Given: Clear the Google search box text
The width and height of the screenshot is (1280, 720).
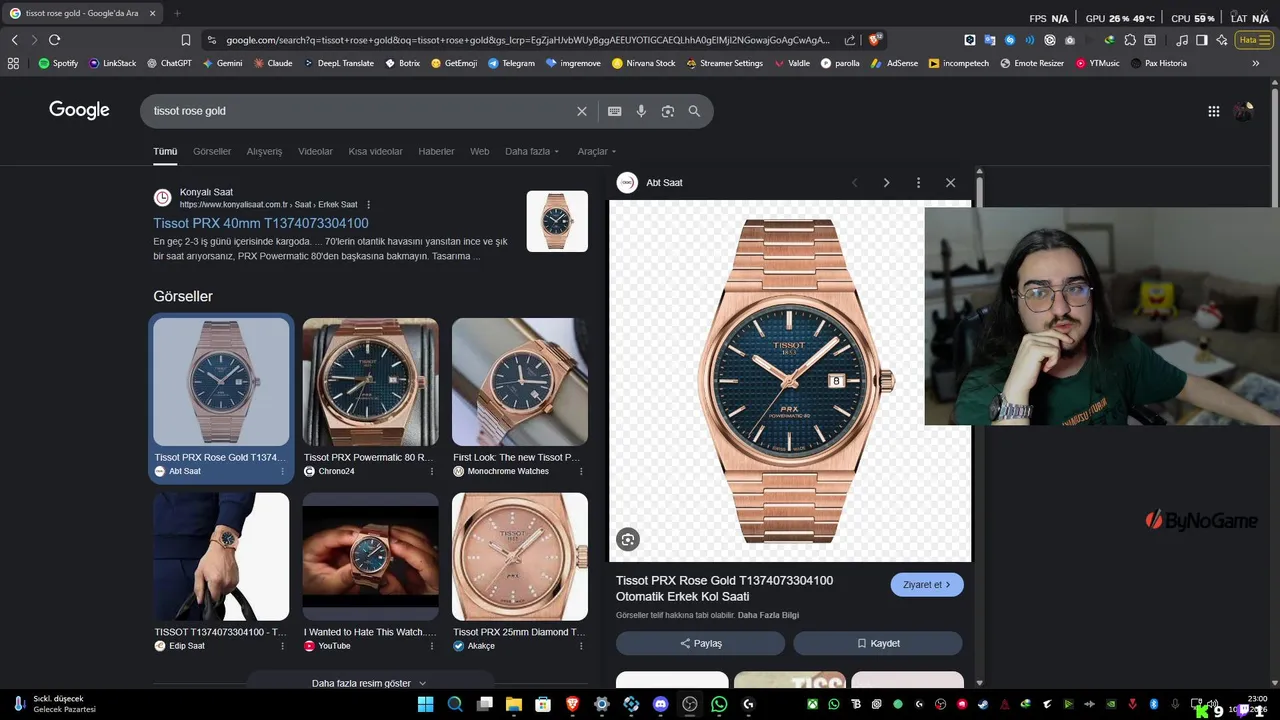Looking at the screenshot, I should click(582, 111).
